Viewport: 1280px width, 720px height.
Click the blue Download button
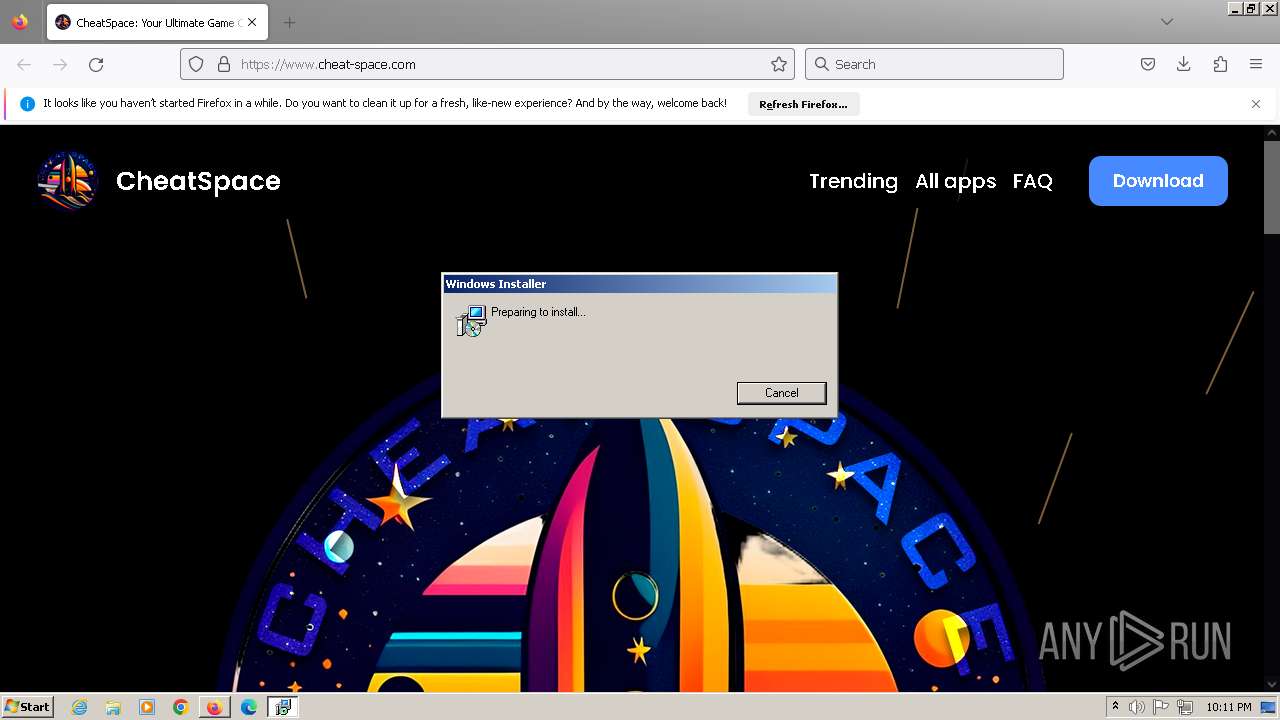coord(1158,181)
